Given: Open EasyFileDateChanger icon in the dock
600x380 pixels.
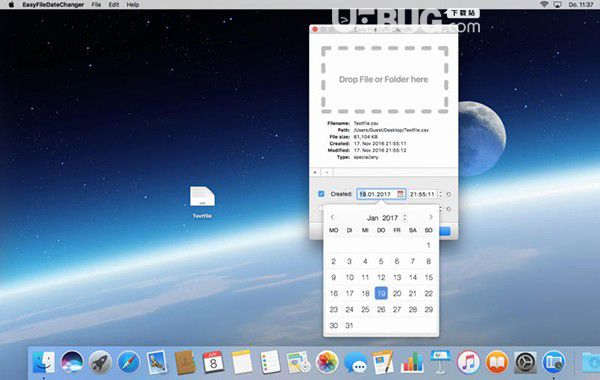Looking at the screenshot, I should coord(554,362).
